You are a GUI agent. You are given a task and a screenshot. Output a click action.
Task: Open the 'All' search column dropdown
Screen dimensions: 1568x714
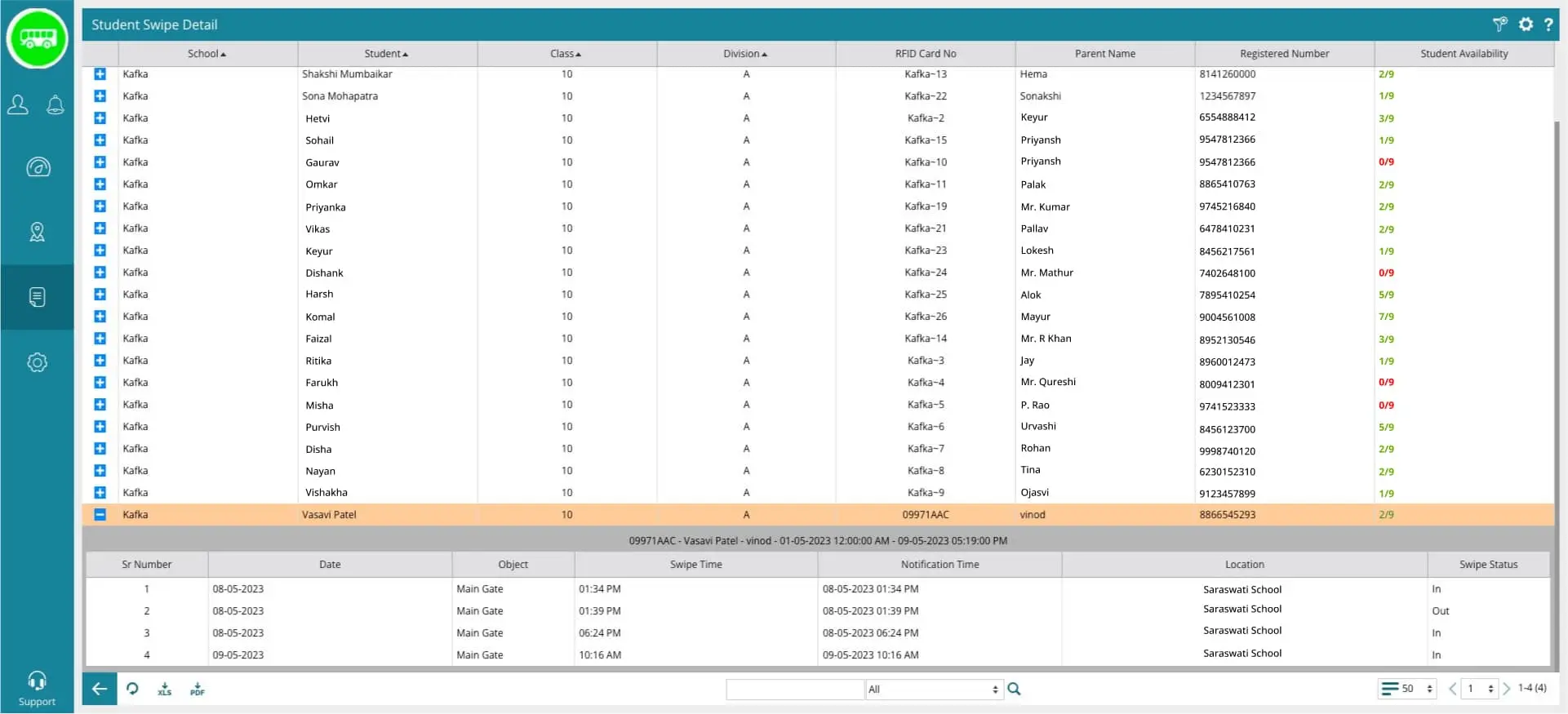[x=933, y=690]
